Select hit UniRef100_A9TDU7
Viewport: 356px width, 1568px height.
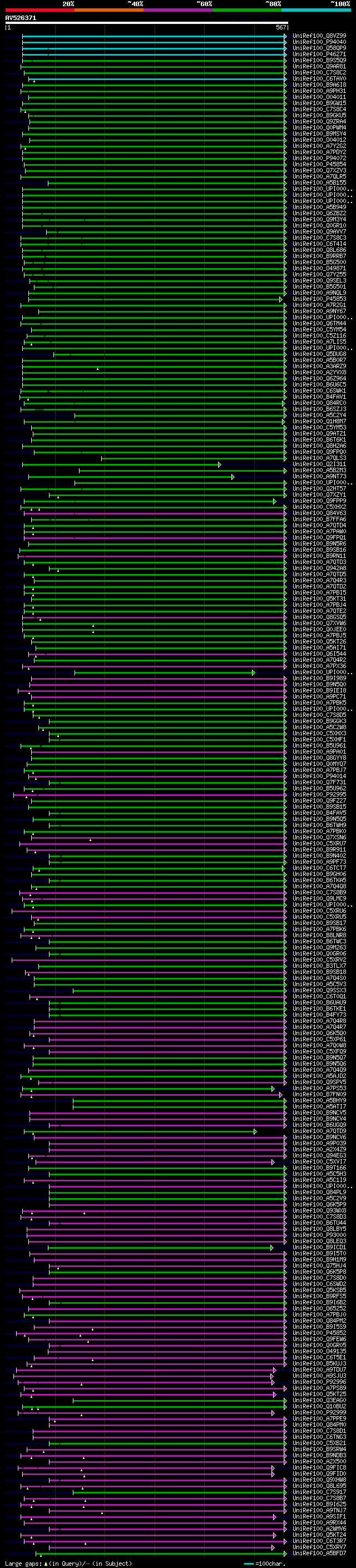pyautogui.click(x=319, y=1369)
